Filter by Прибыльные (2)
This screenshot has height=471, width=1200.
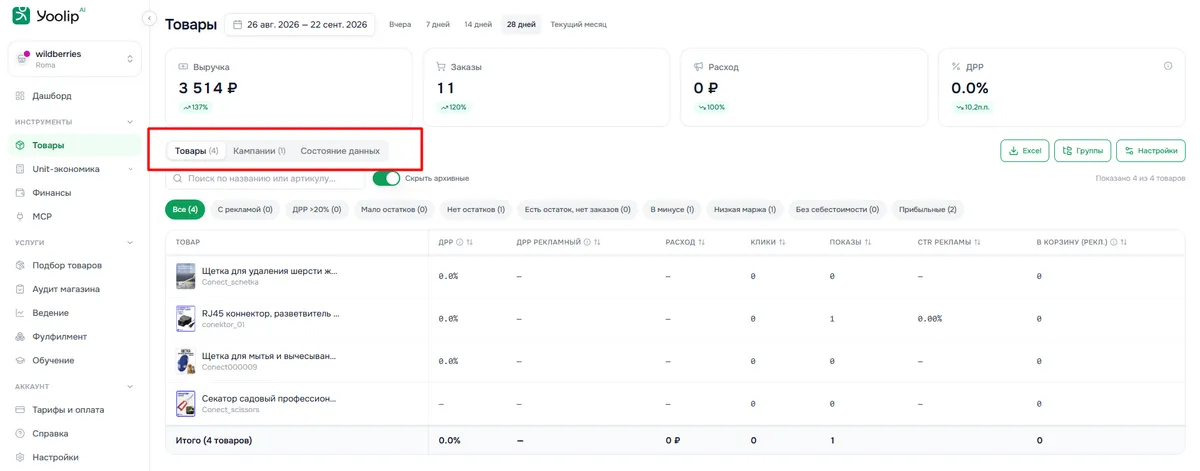click(x=928, y=210)
